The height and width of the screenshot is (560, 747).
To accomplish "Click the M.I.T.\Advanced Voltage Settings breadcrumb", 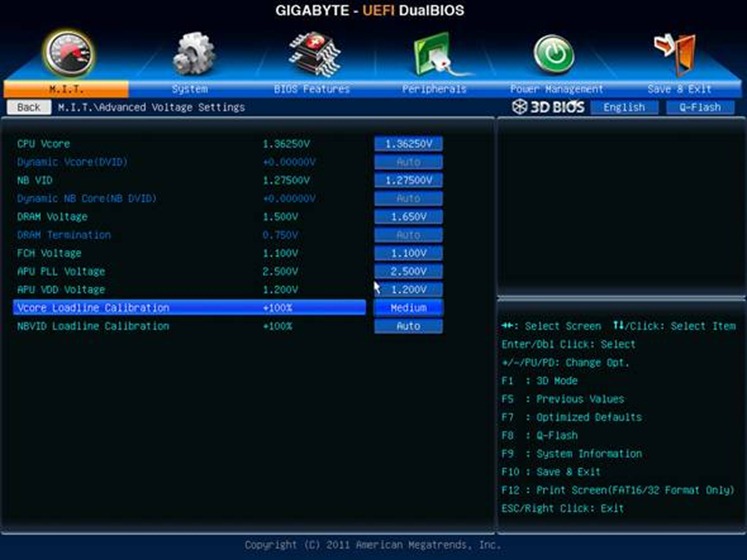I will click(x=151, y=107).
